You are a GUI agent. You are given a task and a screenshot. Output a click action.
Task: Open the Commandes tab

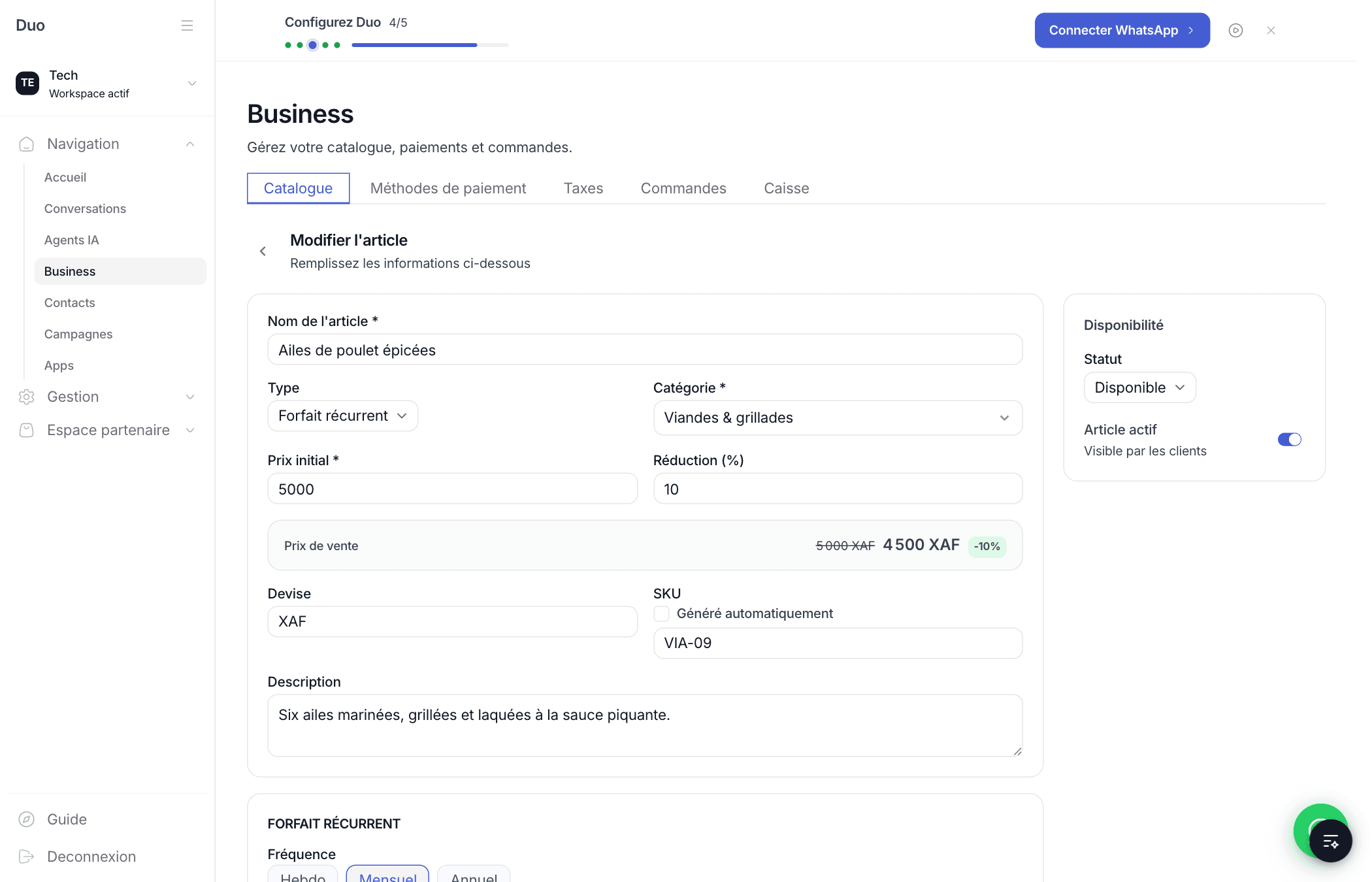(683, 188)
